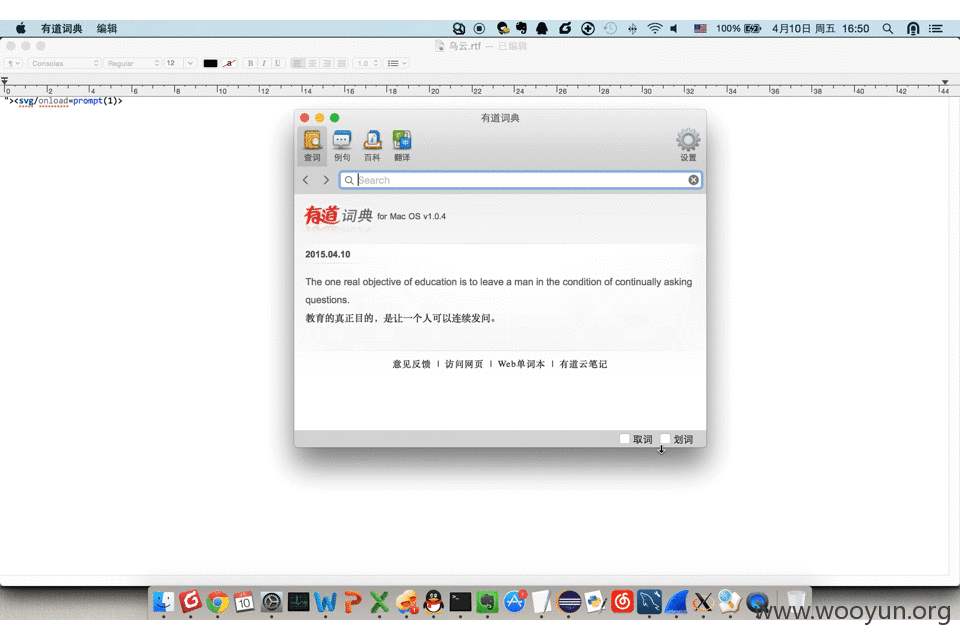This screenshot has height=640, width=960.
Task: Enable the 划词 checkbox
Action: click(x=666, y=439)
